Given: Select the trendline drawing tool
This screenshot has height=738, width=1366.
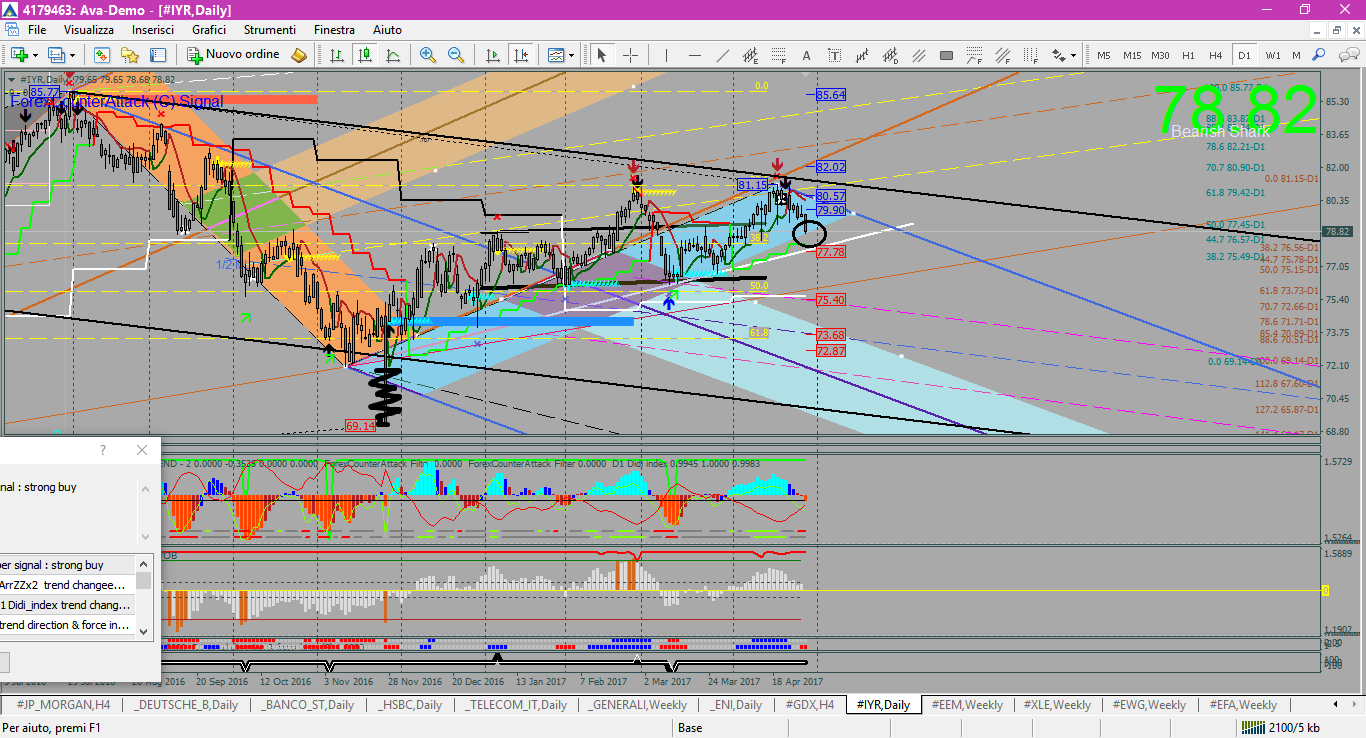Looking at the screenshot, I should (x=721, y=55).
